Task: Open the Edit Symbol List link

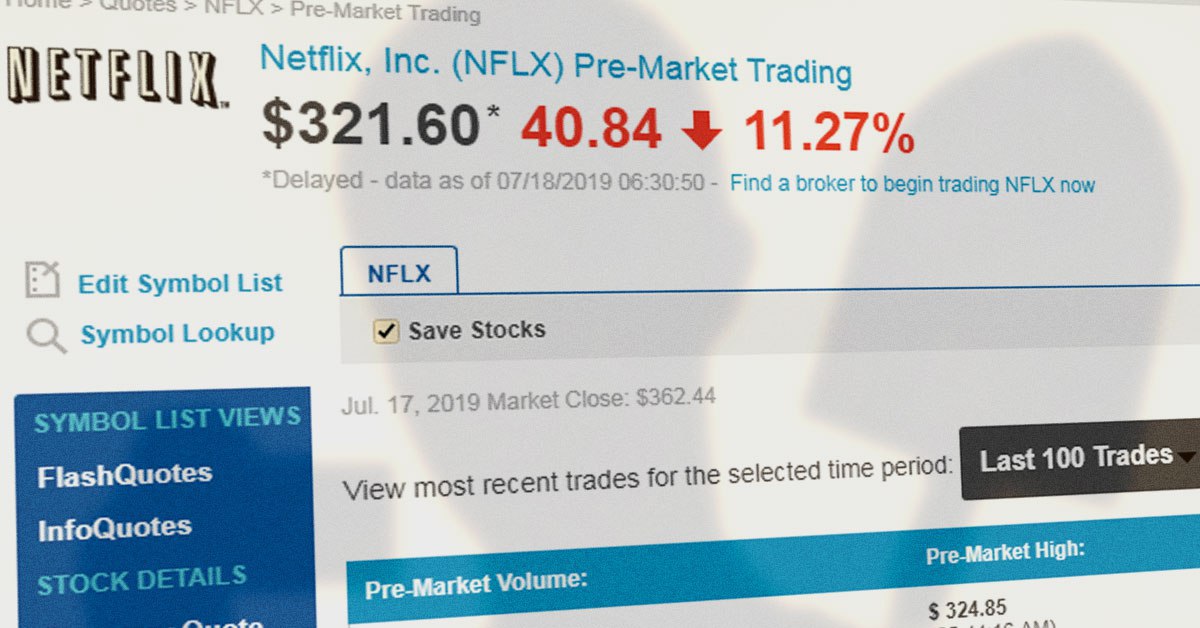Action: (x=180, y=283)
